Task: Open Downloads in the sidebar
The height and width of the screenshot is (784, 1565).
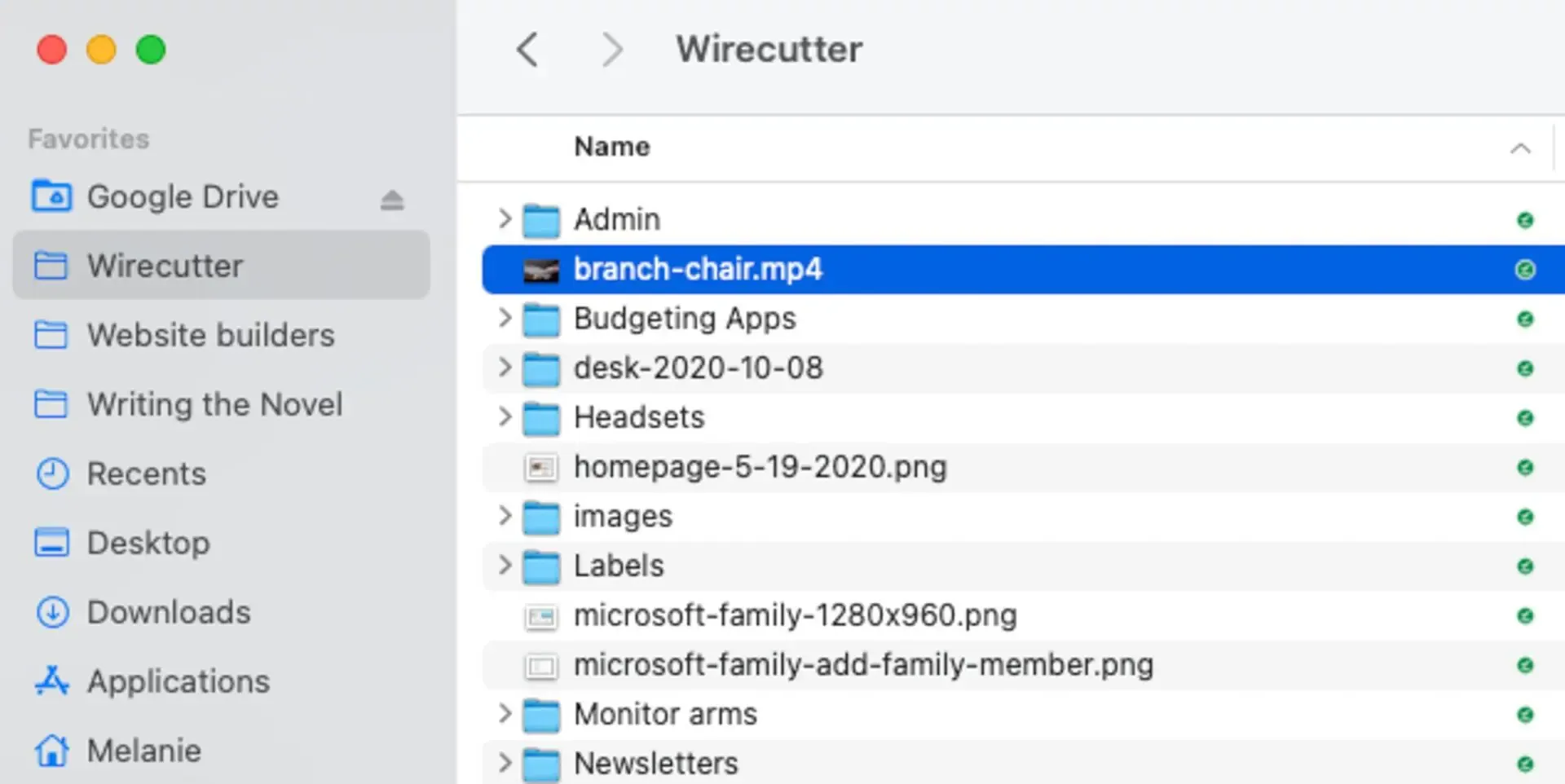Action: [x=168, y=612]
